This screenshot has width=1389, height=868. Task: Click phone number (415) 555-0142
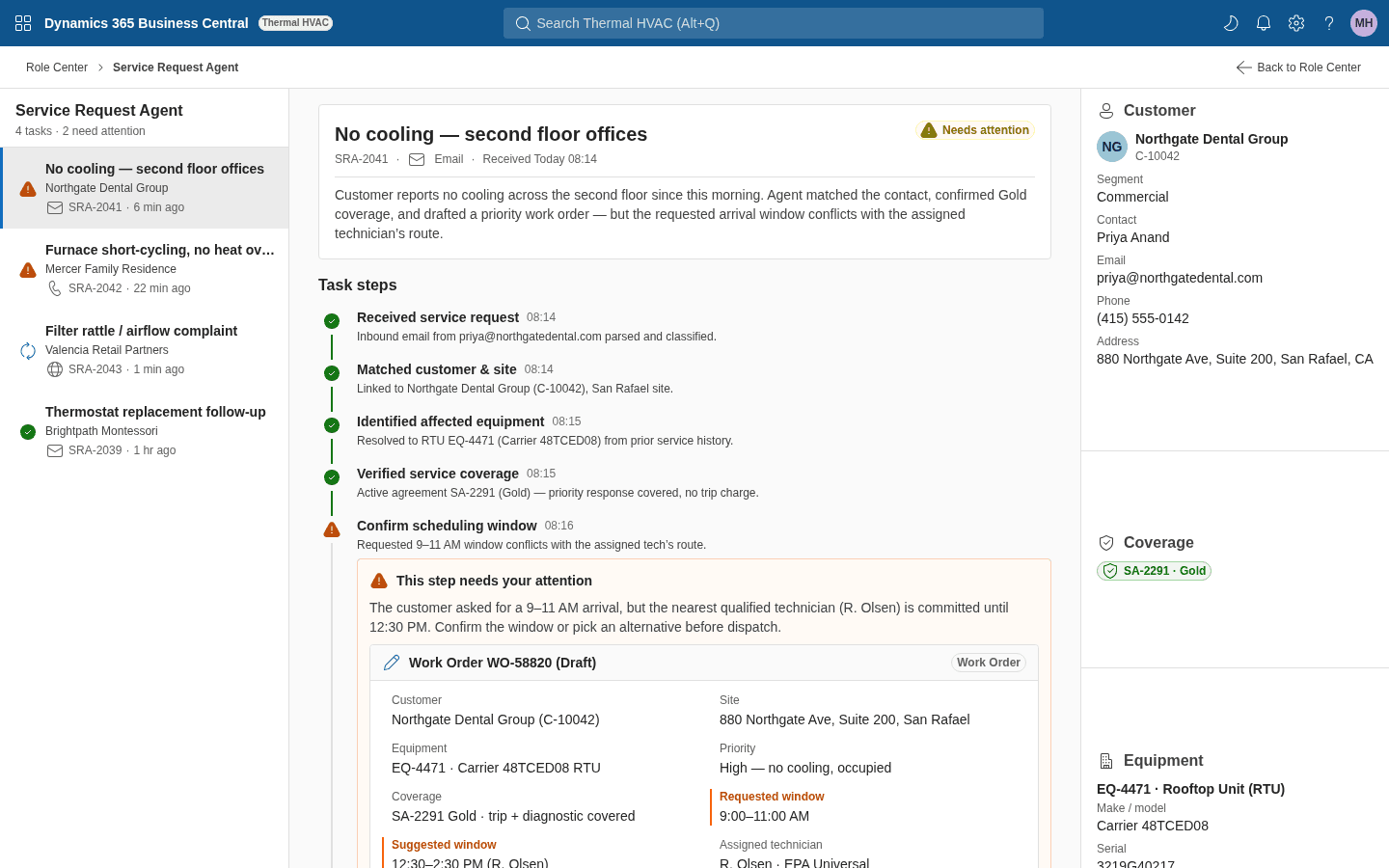coord(1143,318)
